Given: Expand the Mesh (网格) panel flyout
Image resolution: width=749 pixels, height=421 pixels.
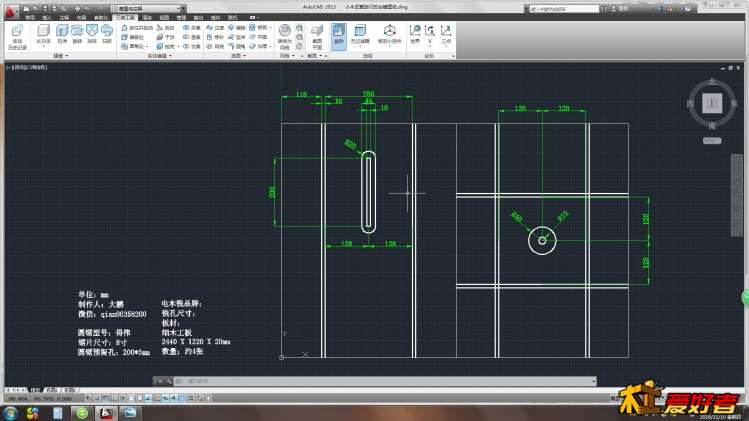Looking at the screenshot, I should [x=288, y=56].
